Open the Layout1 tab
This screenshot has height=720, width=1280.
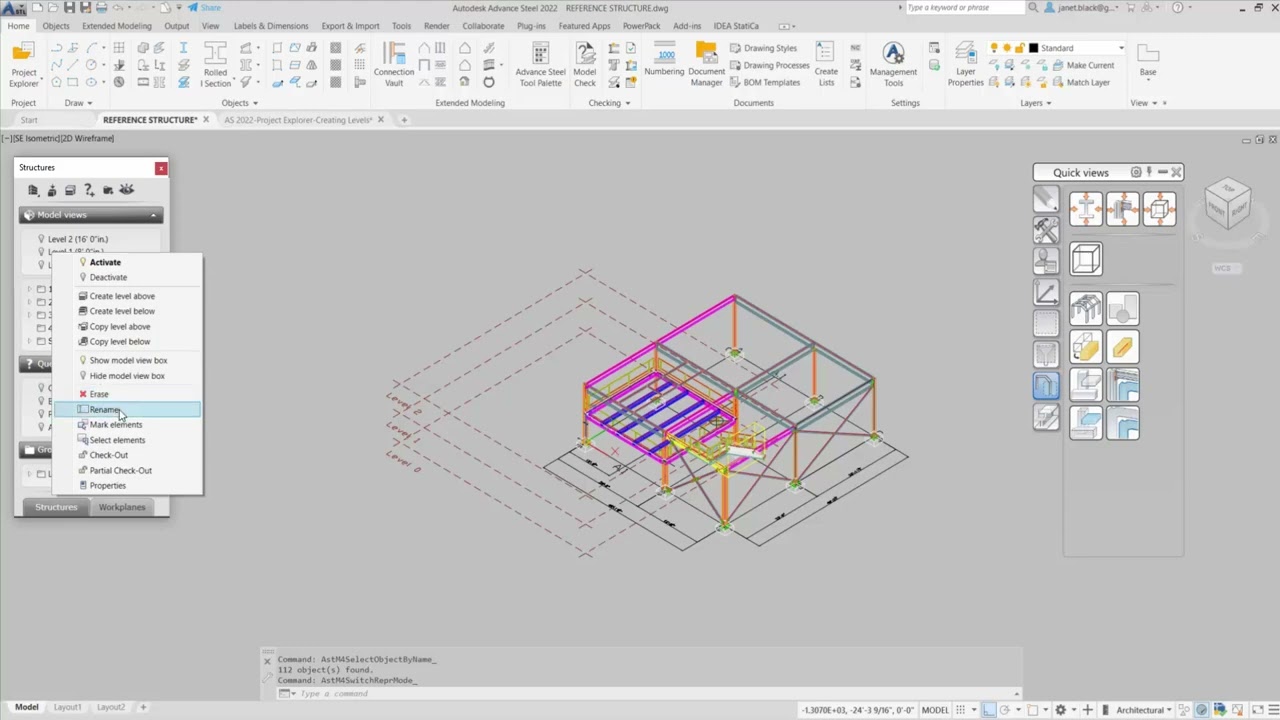pyautogui.click(x=67, y=707)
